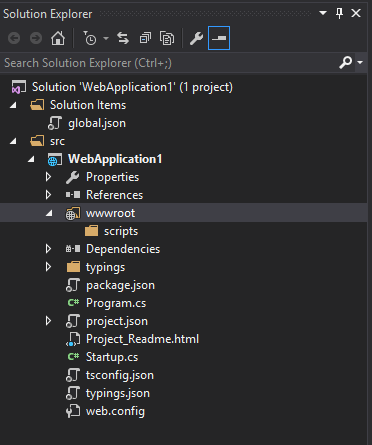Close the Solution Explorer panel

(x=356, y=13)
